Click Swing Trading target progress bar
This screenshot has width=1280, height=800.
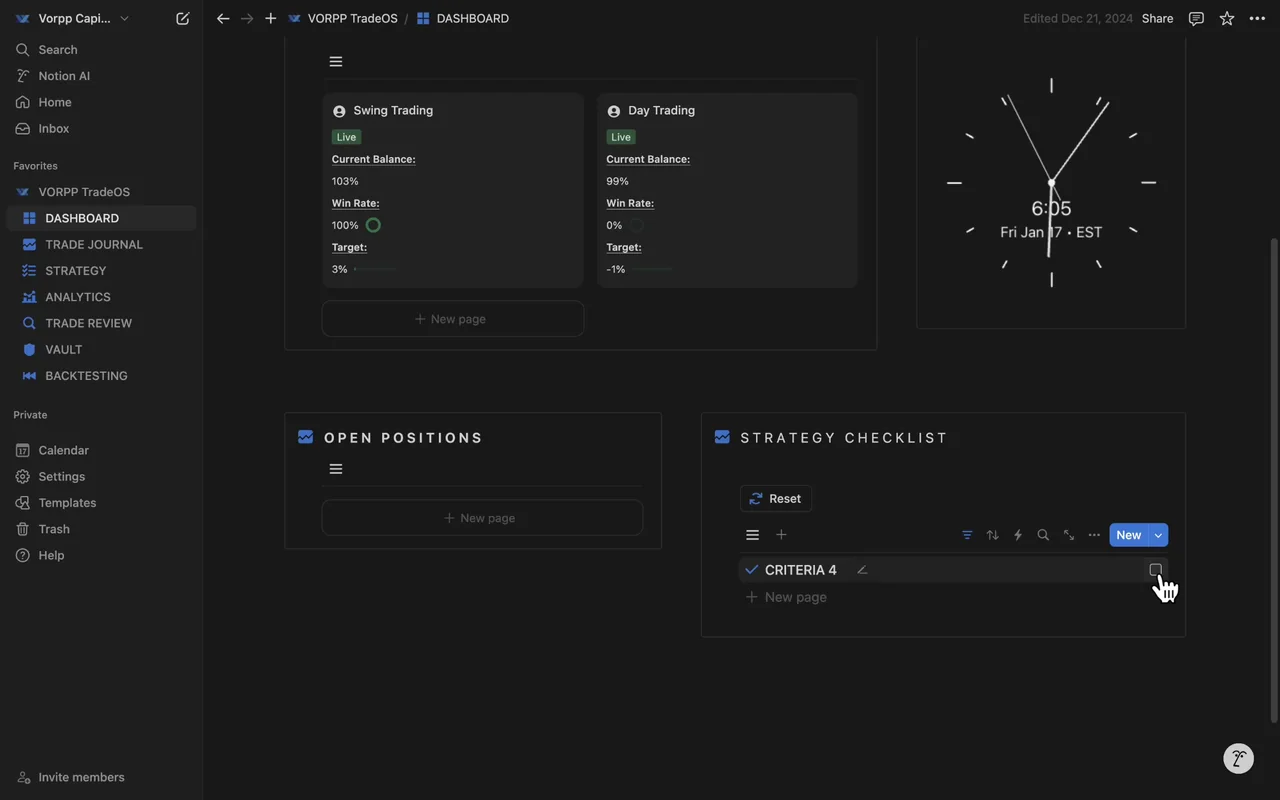click(375, 269)
